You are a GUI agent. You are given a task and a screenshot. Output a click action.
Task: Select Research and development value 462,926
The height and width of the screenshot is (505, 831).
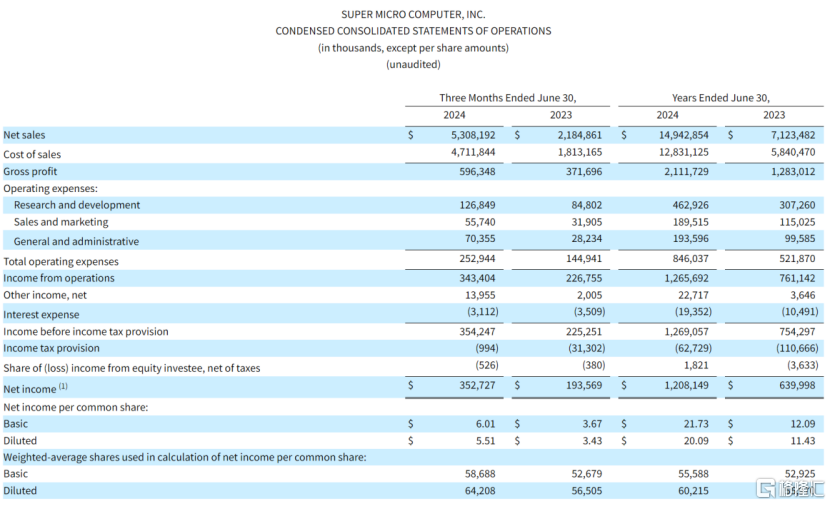[x=690, y=205]
